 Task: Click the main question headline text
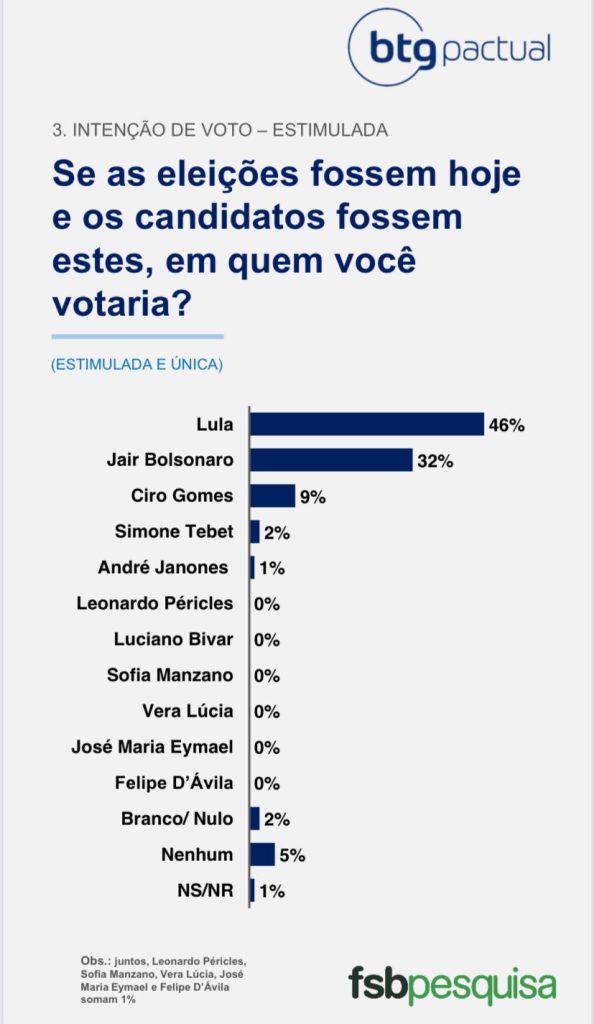coord(287,238)
